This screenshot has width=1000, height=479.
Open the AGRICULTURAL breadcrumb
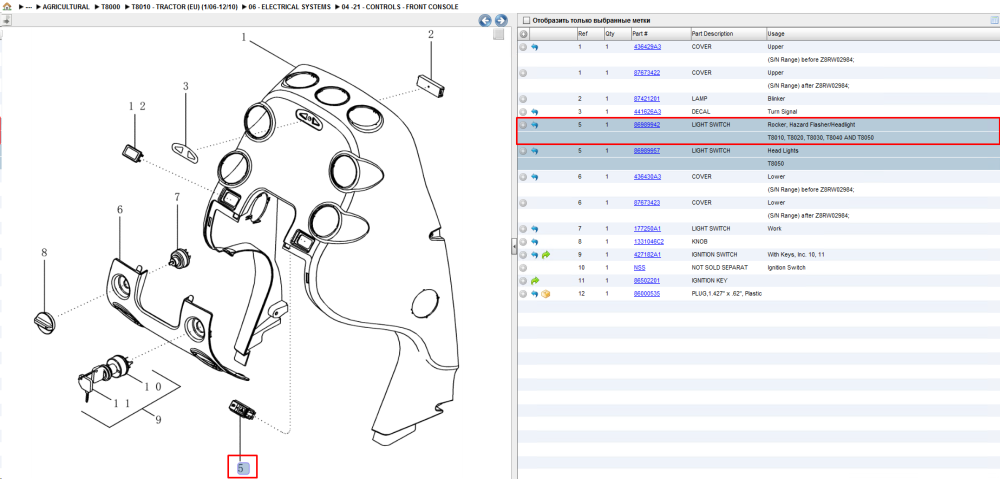click(x=66, y=6)
